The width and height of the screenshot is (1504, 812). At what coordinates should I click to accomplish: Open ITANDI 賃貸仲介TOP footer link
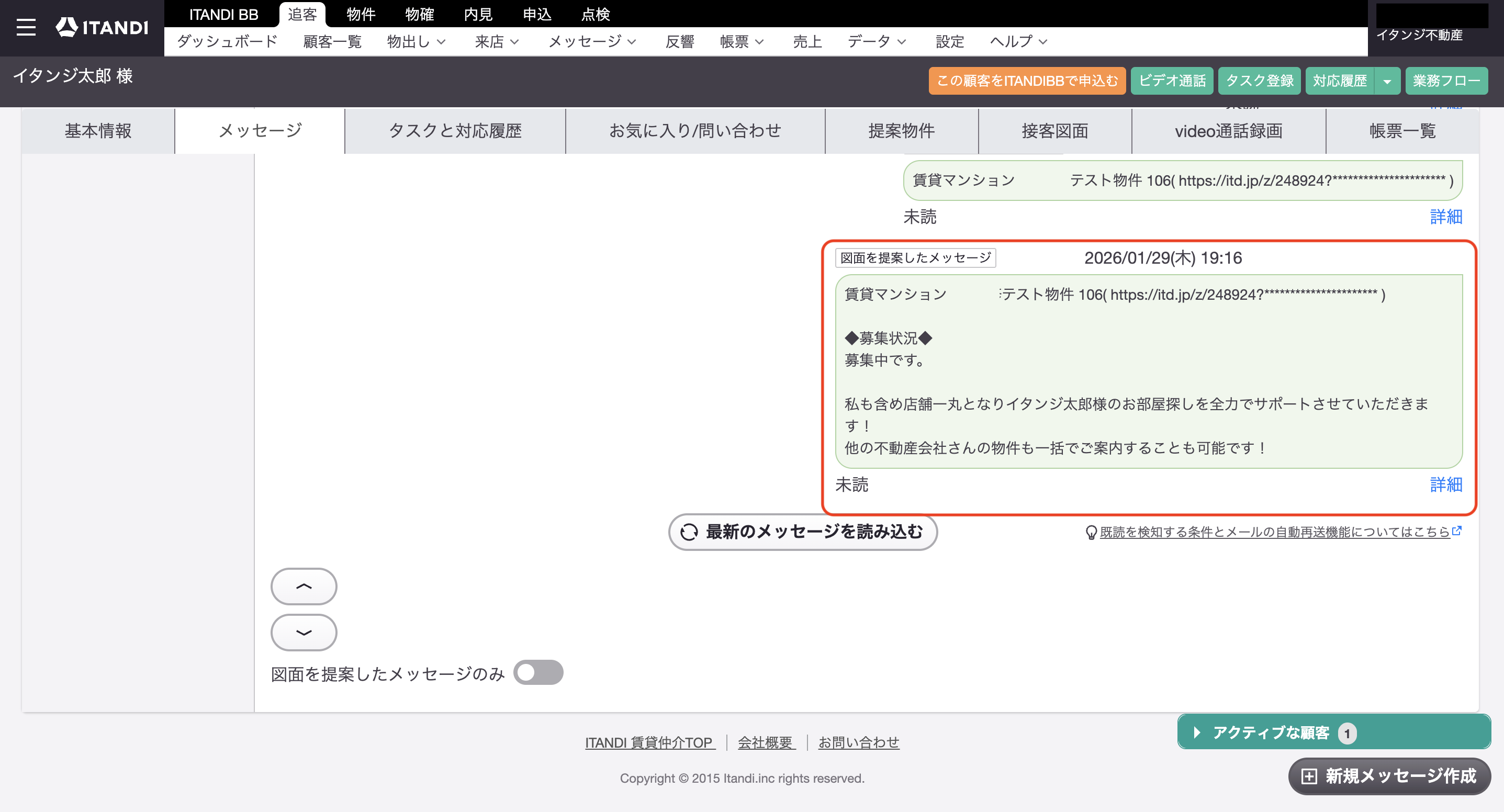click(650, 742)
